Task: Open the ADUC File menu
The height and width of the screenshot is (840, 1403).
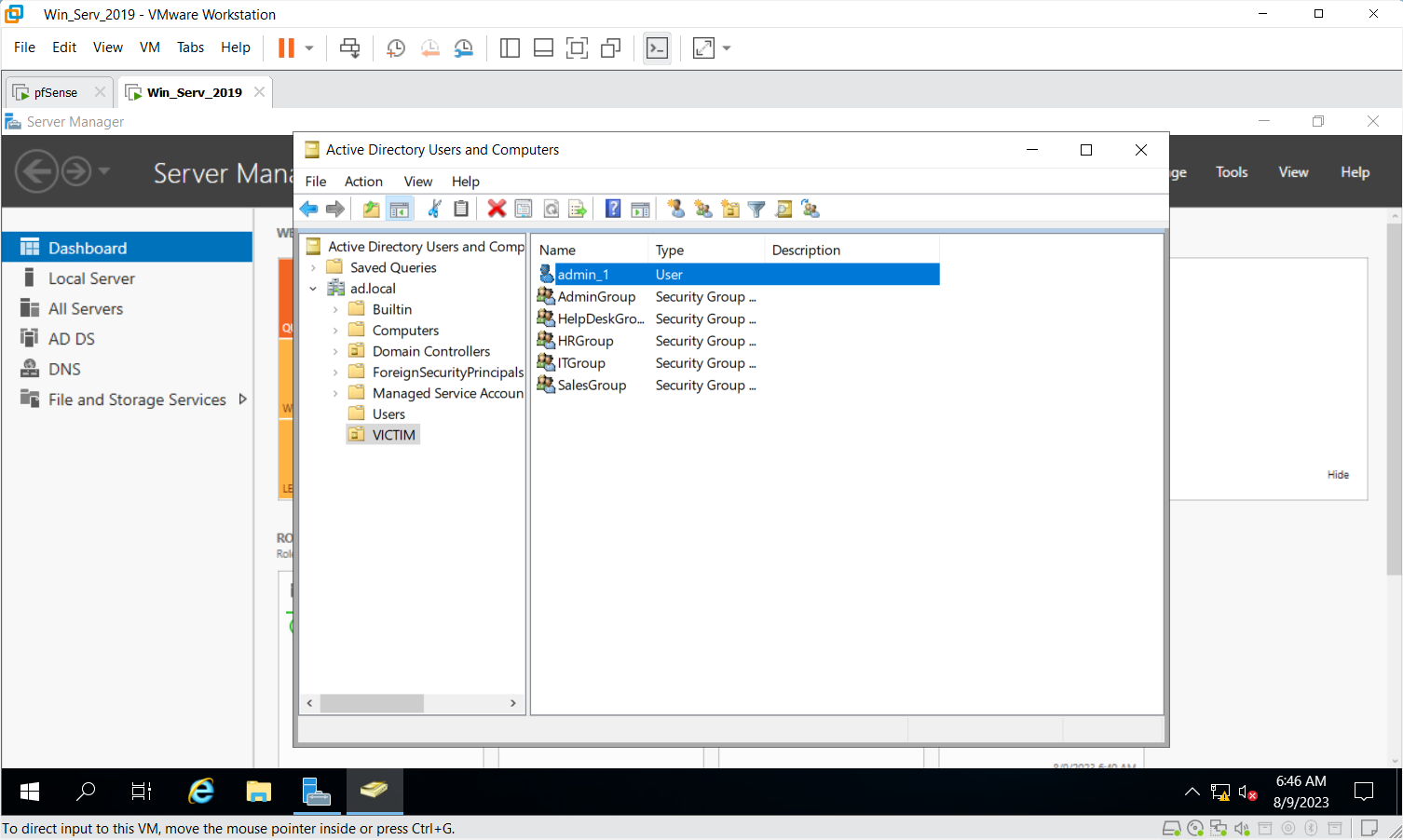Action: coord(316,182)
